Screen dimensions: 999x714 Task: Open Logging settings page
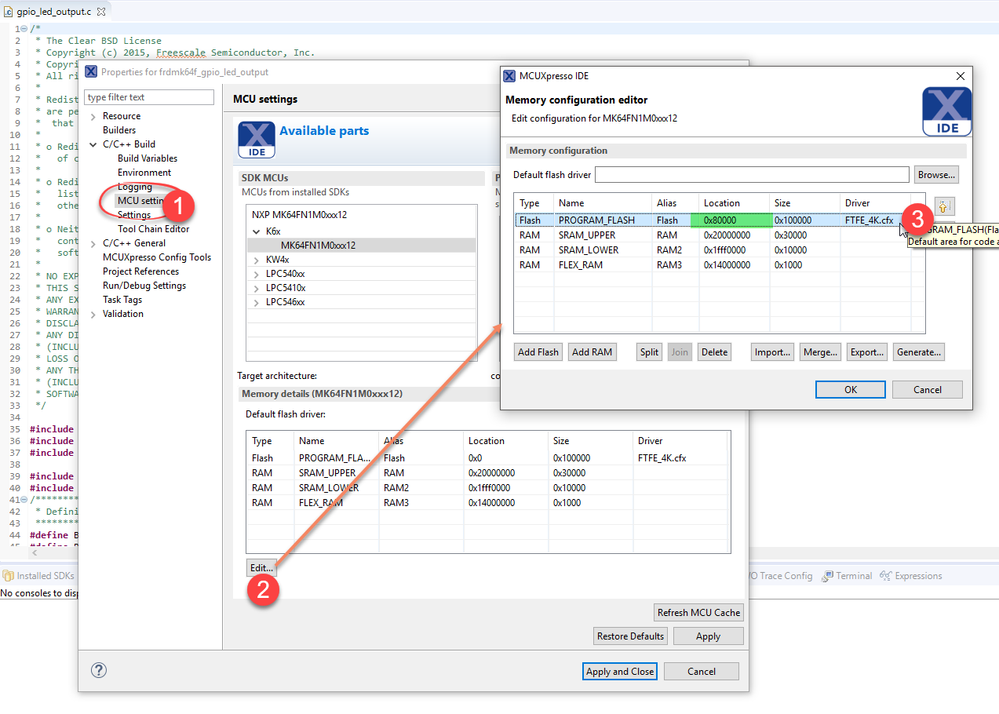tap(134, 187)
